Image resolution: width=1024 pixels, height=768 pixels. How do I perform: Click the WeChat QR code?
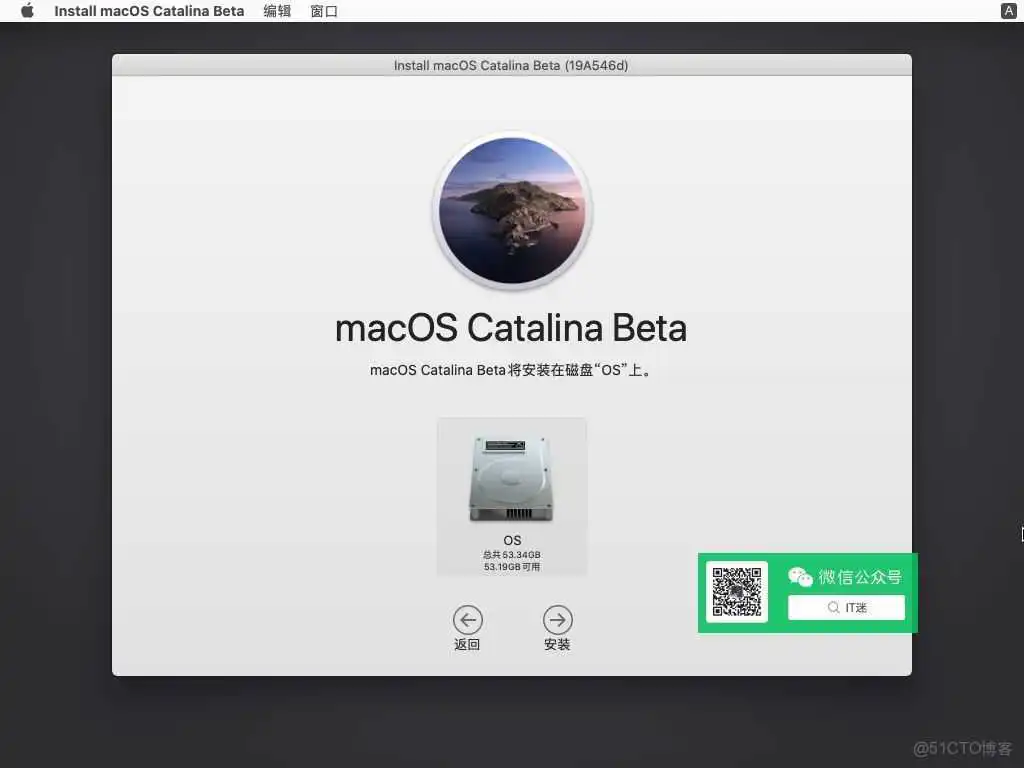click(x=737, y=592)
